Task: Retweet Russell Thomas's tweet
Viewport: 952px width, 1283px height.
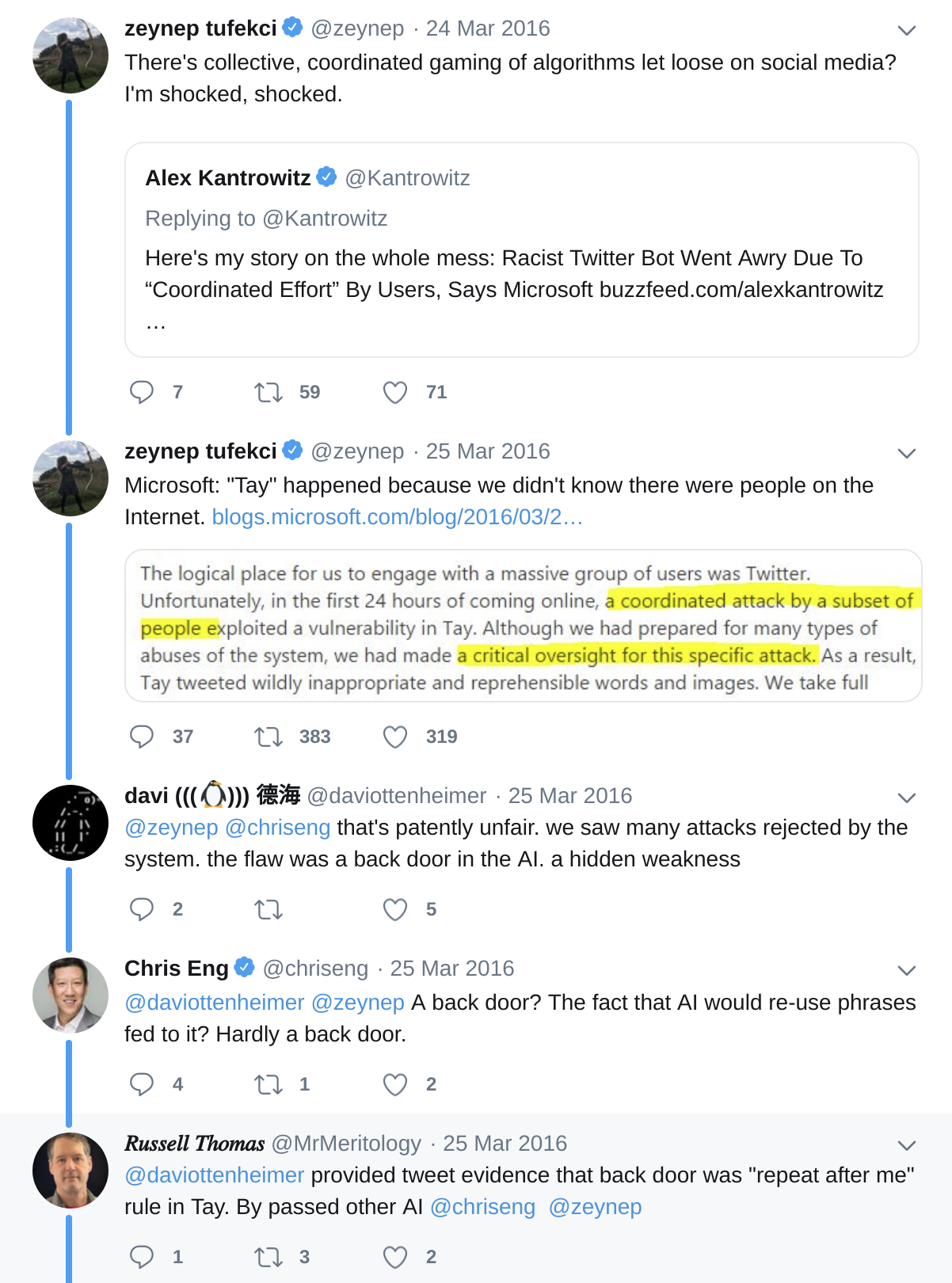Action: tap(267, 1256)
